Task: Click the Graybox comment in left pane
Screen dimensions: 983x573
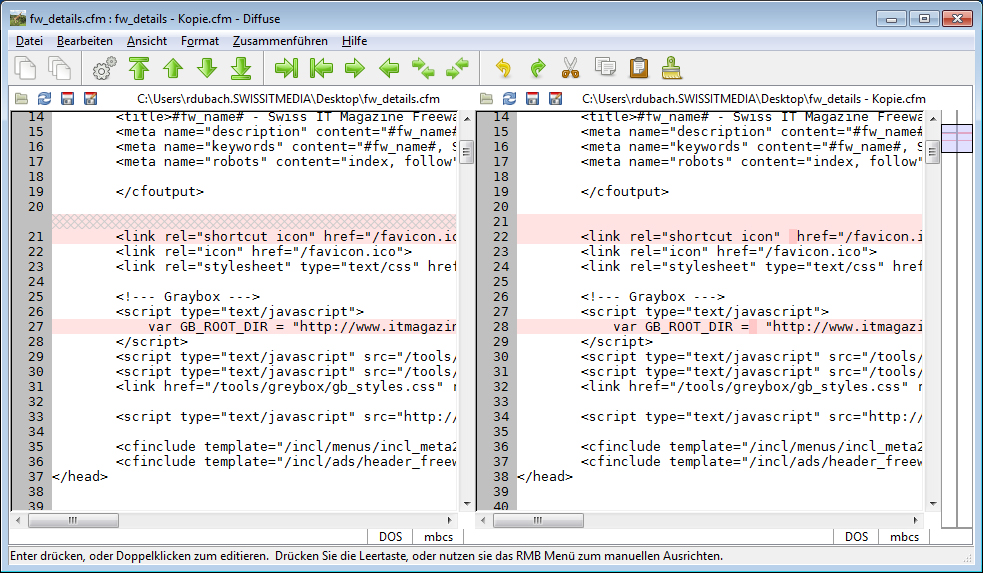Action: point(187,297)
